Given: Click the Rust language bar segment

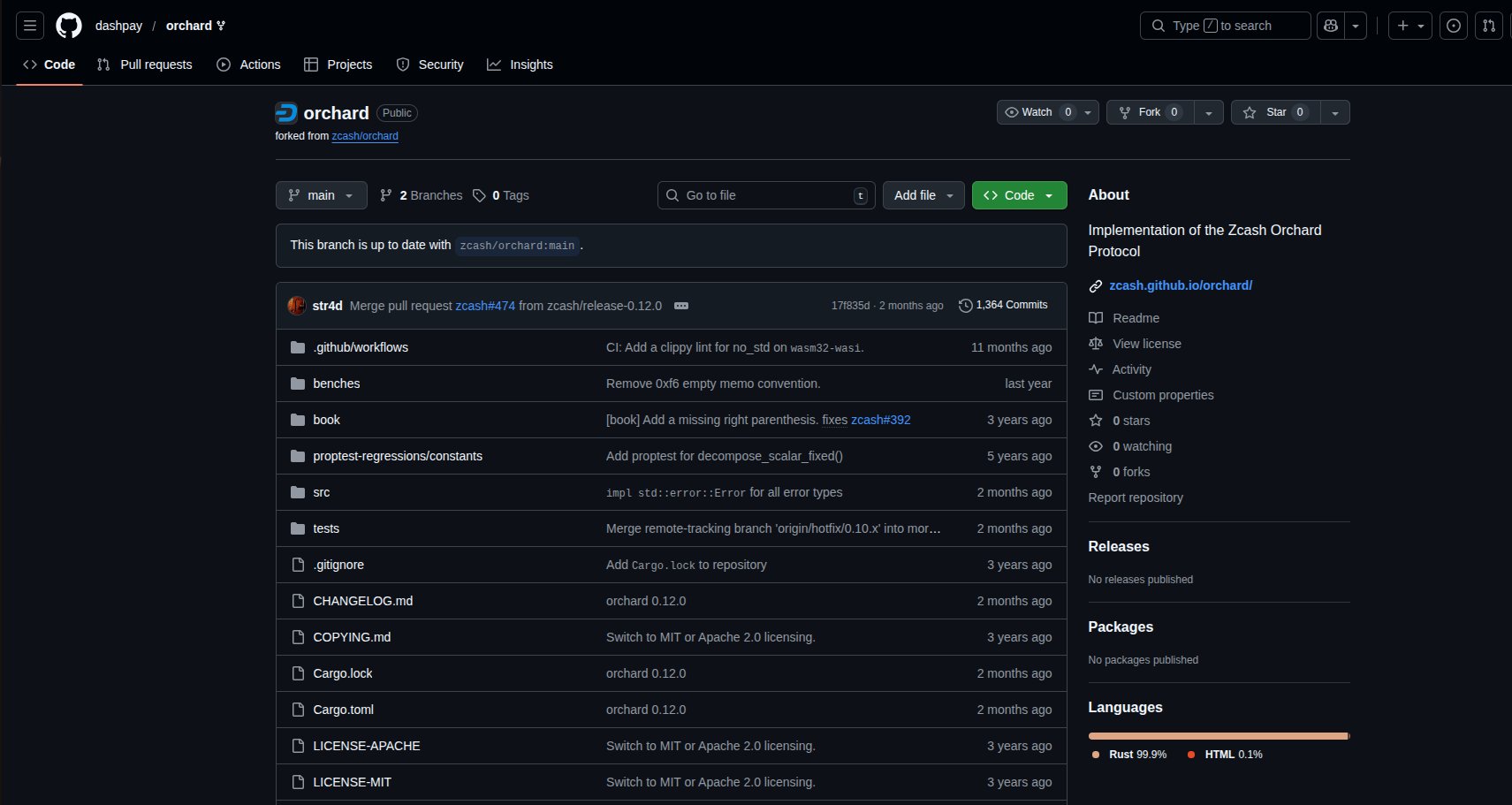Looking at the screenshot, I should pos(1217,736).
